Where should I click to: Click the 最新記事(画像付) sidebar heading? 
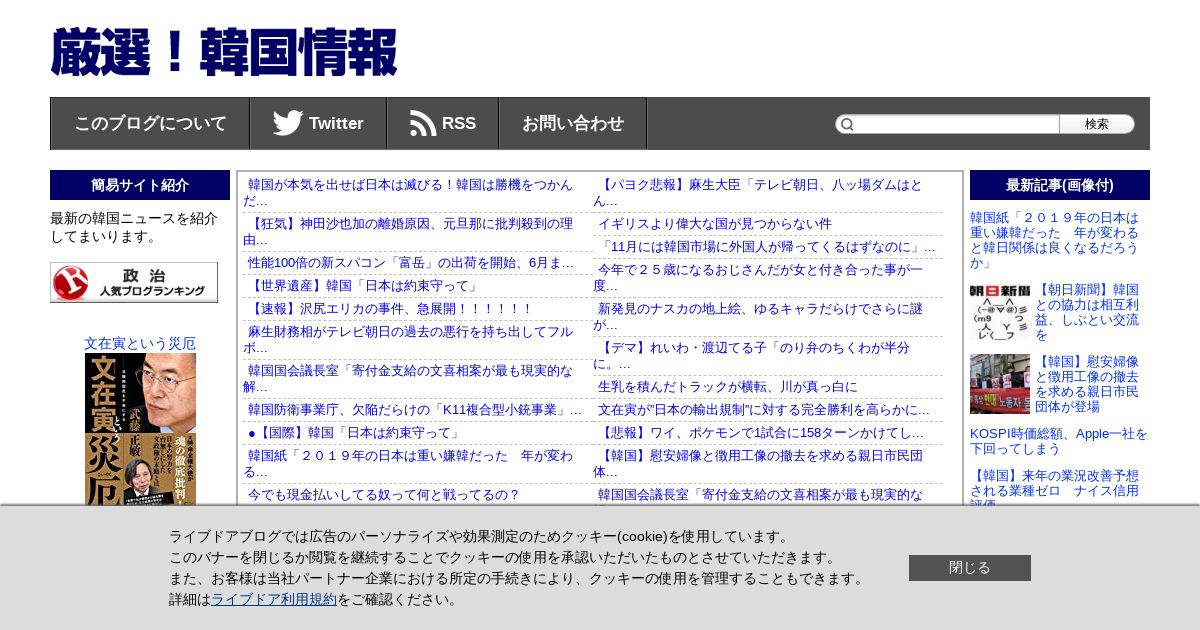pyautogui.click(x=1060, y=185)
